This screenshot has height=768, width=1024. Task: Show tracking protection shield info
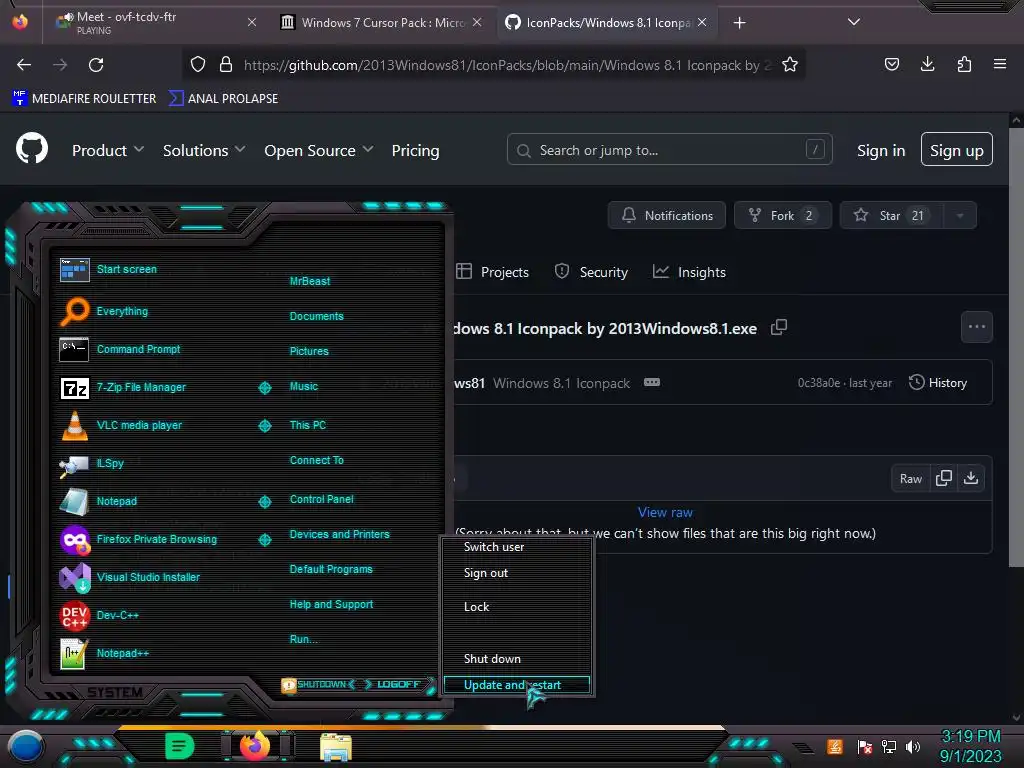(x=198, y=65)
